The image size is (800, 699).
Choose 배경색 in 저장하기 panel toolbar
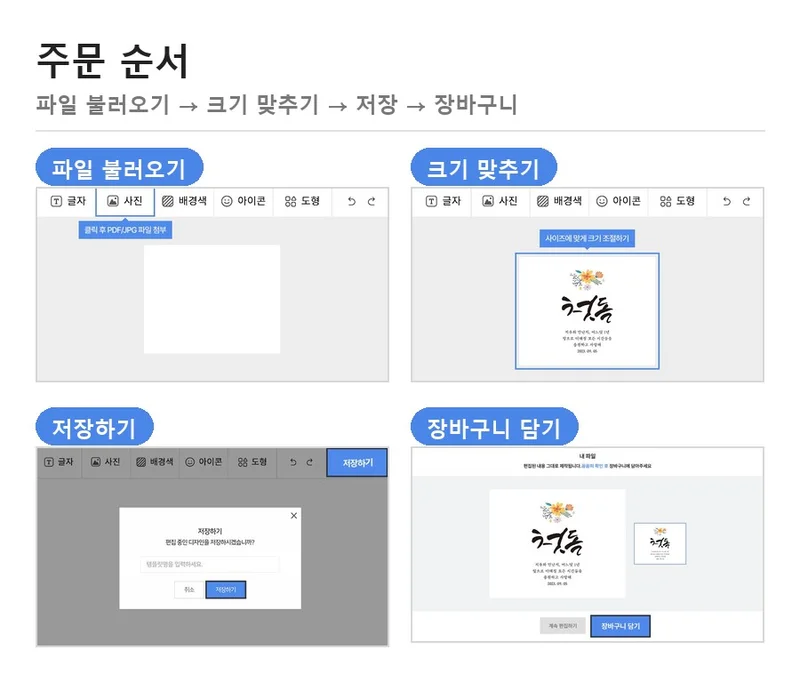click(x=155, y=462)
